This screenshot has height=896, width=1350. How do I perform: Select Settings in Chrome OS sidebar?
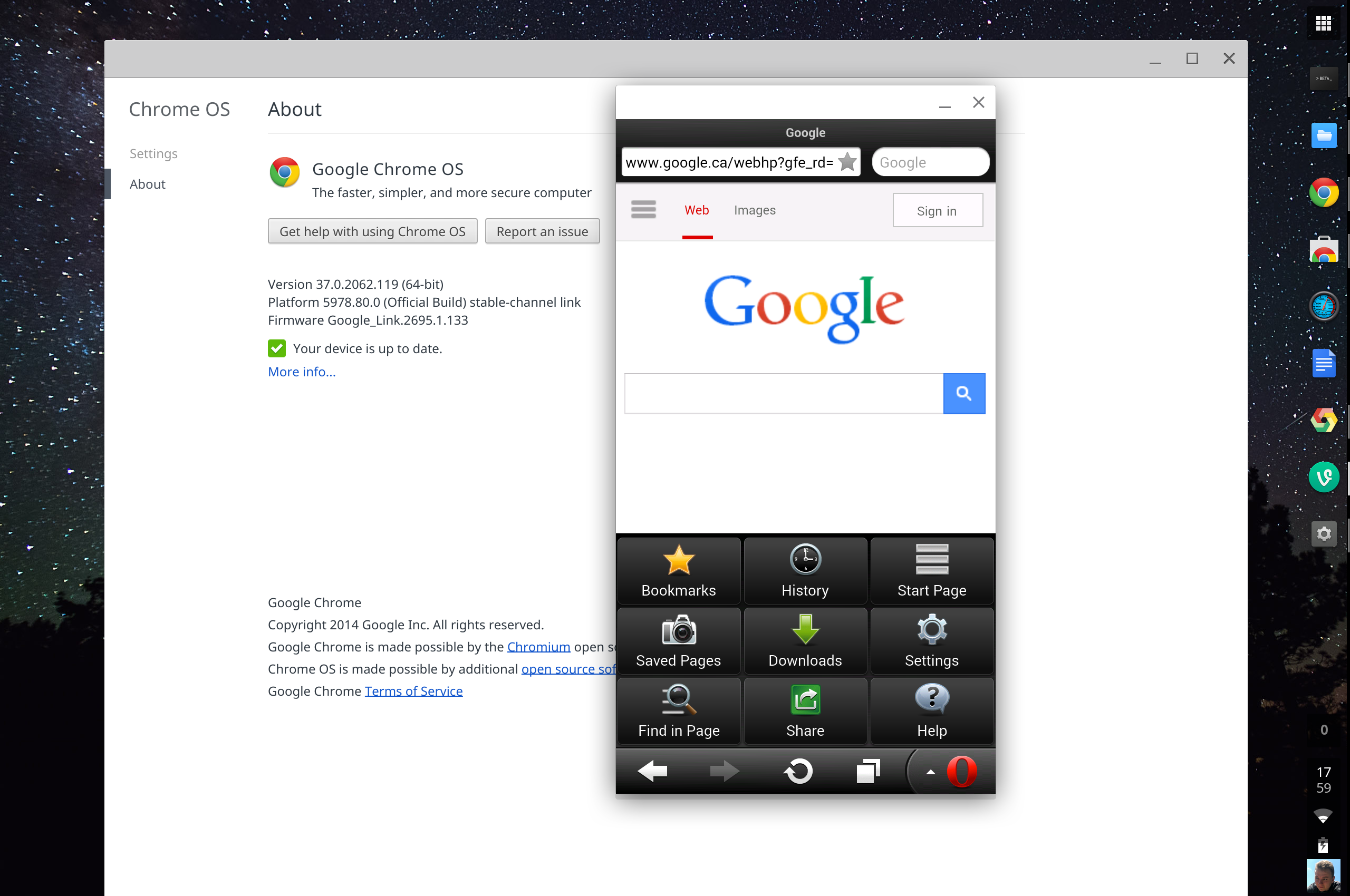[153, 153]
